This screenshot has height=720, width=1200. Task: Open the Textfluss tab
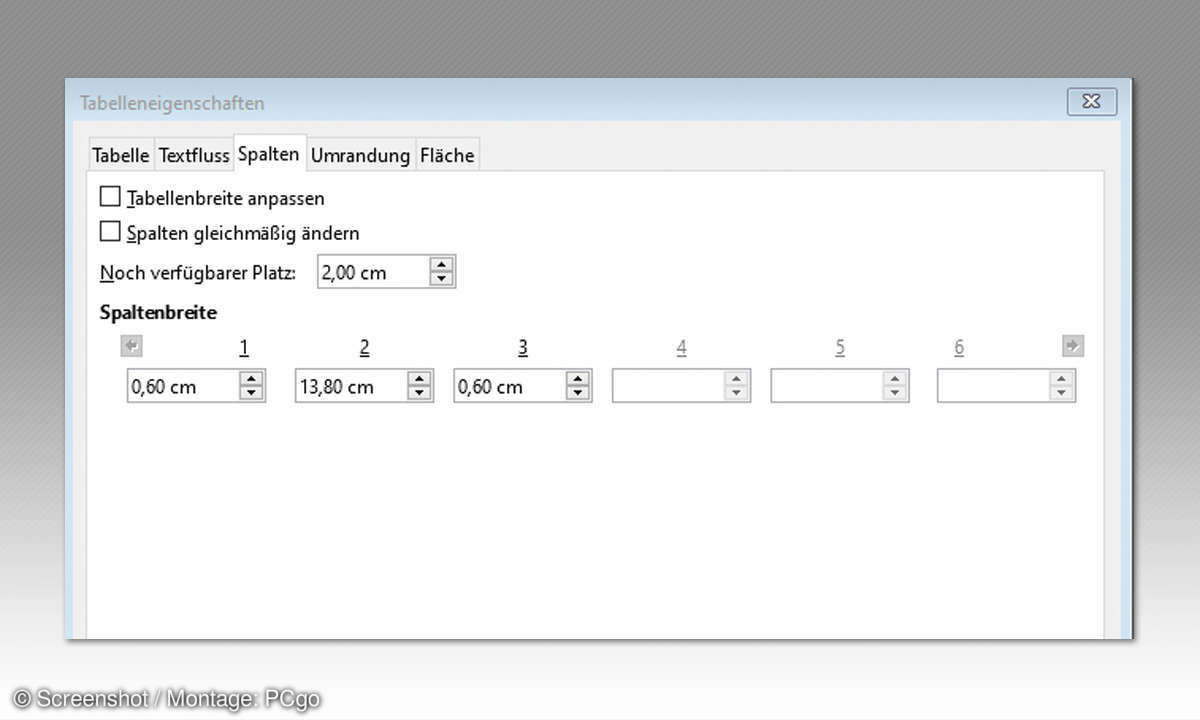point(194,155)
